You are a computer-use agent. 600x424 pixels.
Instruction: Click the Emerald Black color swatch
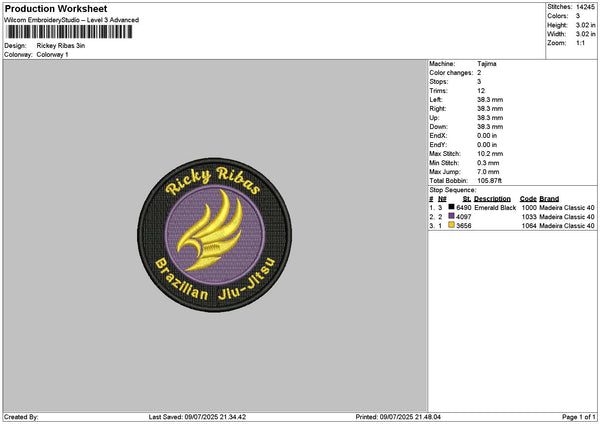pyautogui.click(x=451, y=207)
